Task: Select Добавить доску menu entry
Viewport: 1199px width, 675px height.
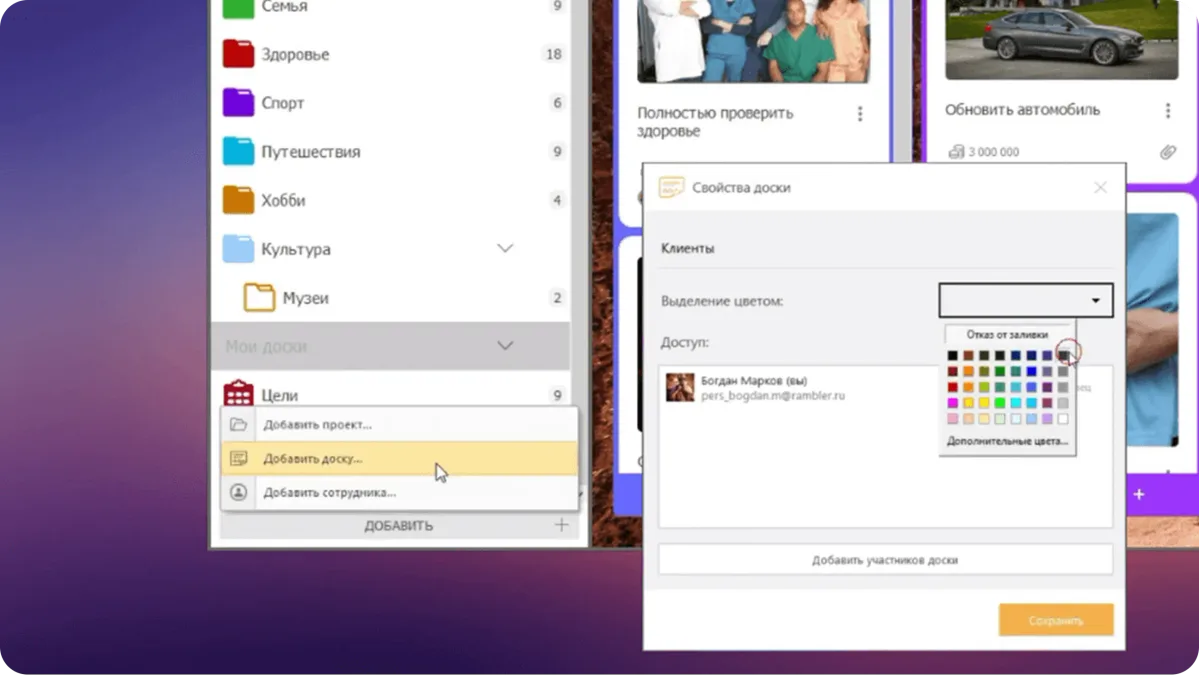Action: click(x=312, y=459)
